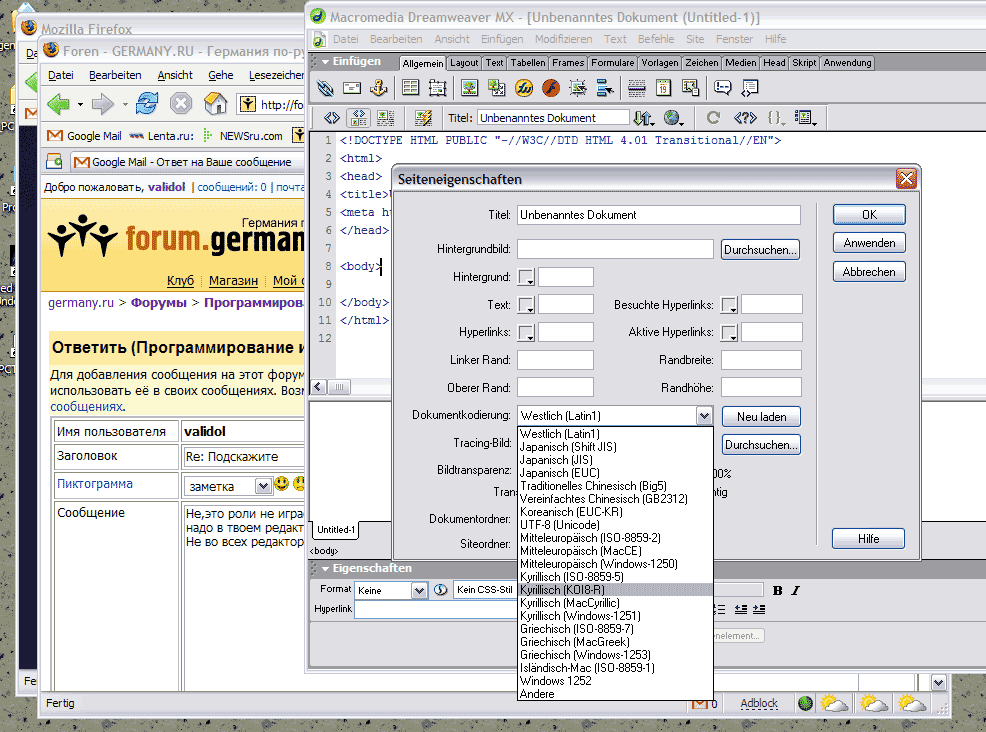Screen dimensions: 986x732
Task: Click the Code Navigation braces icon
Action: [775, 118]
